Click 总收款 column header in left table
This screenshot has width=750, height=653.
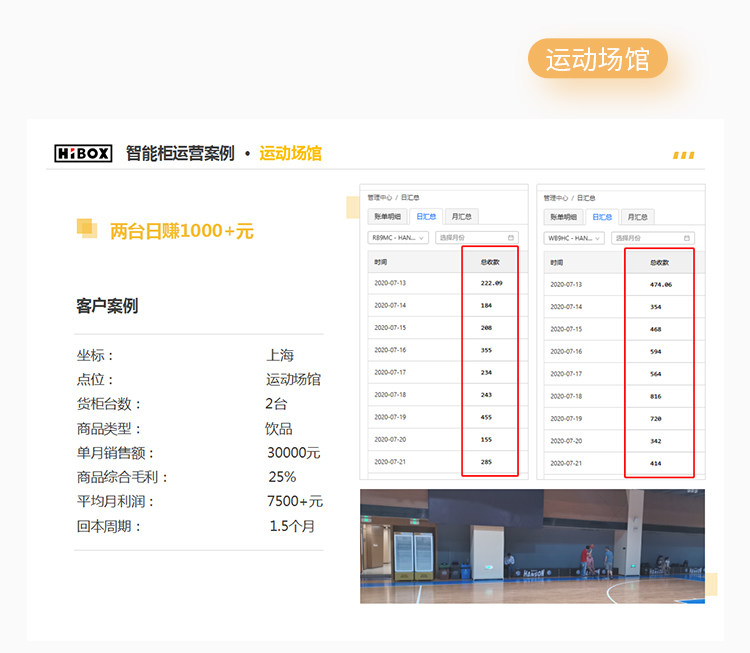coord(490,262)
